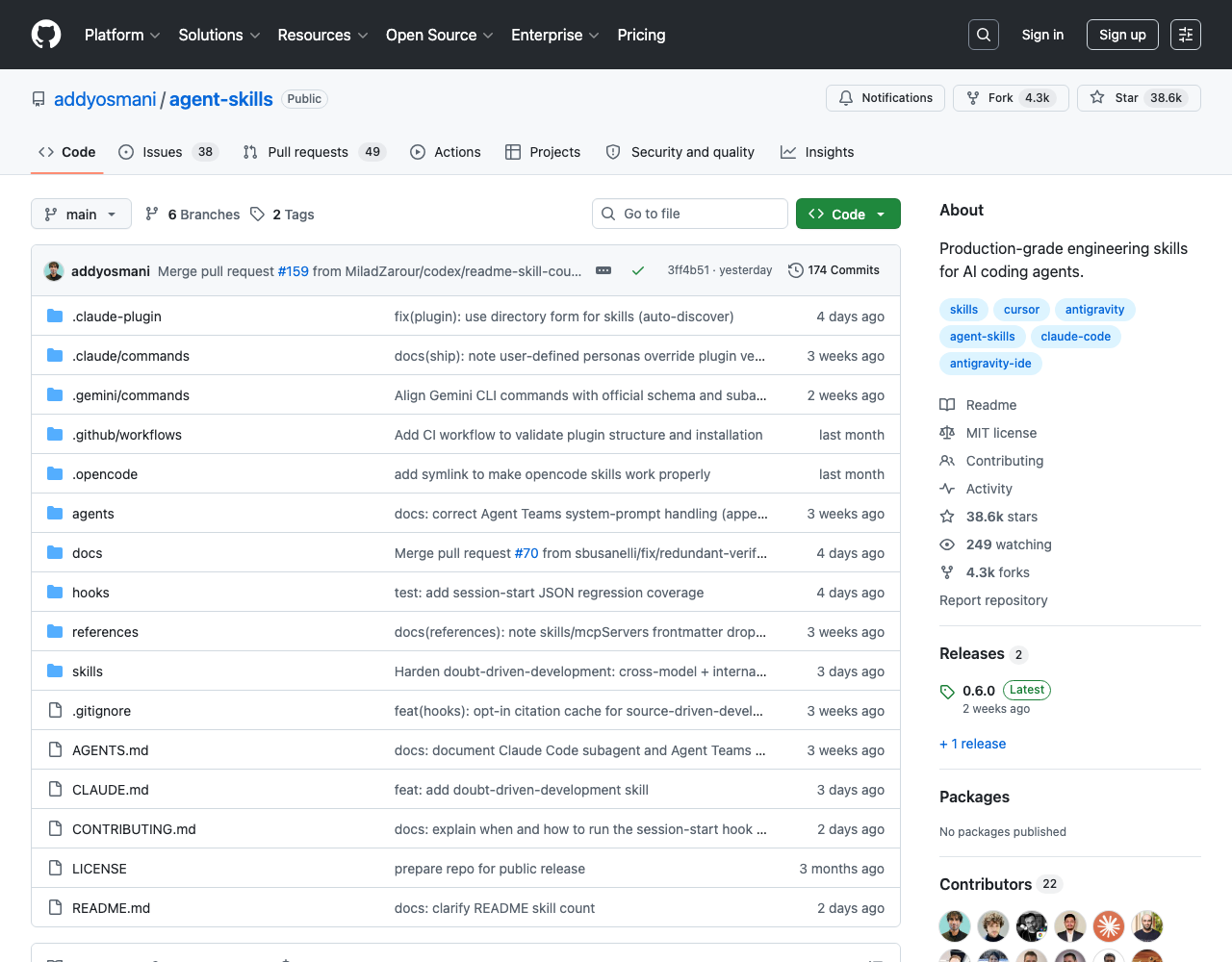The height and width of the screenshot is (962, 1232).
Task: Open the AGENTS.md file
Action: (x=111, y=750)
